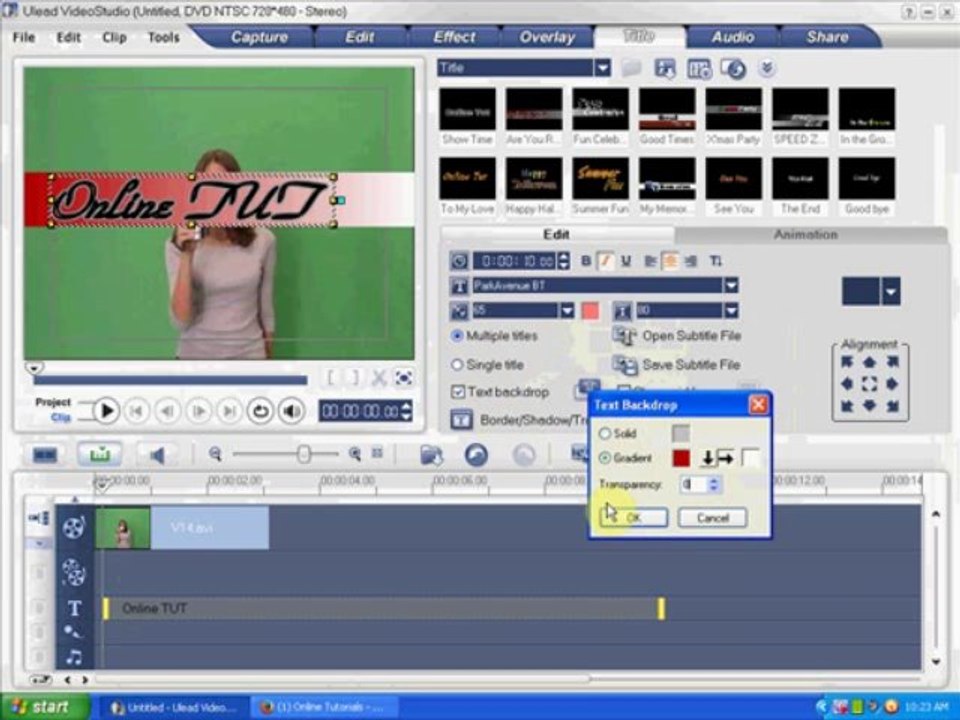Switch to audio view

tap(157, 455)
